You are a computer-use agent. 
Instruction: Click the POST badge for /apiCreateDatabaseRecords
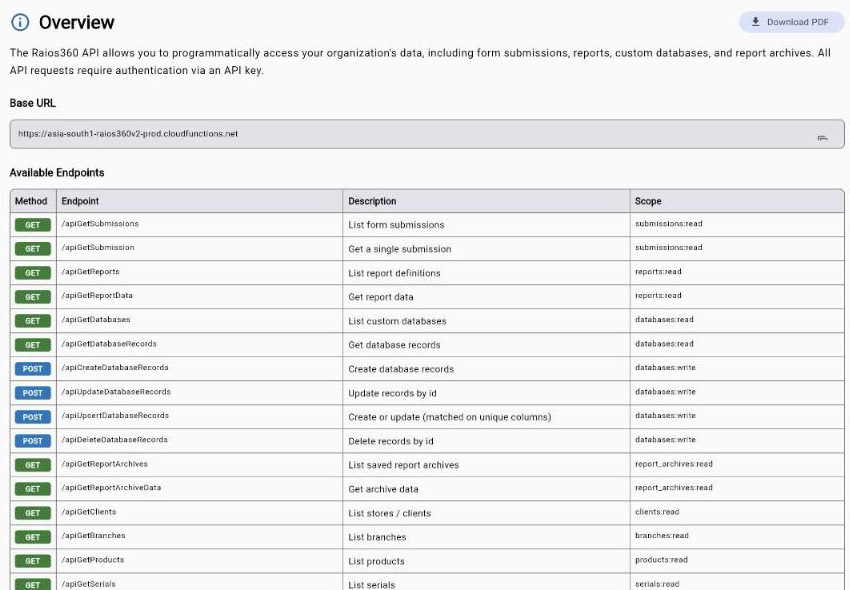[33, 369]
